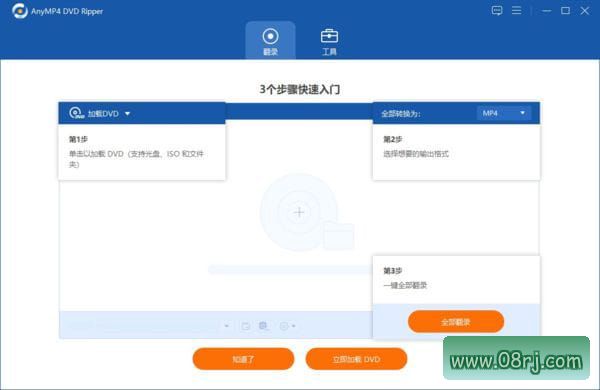This screenshot has height=390, width=600.
Task: Switch to the 翻录 (Ripper) tab
Action: [x=271, y=41]
